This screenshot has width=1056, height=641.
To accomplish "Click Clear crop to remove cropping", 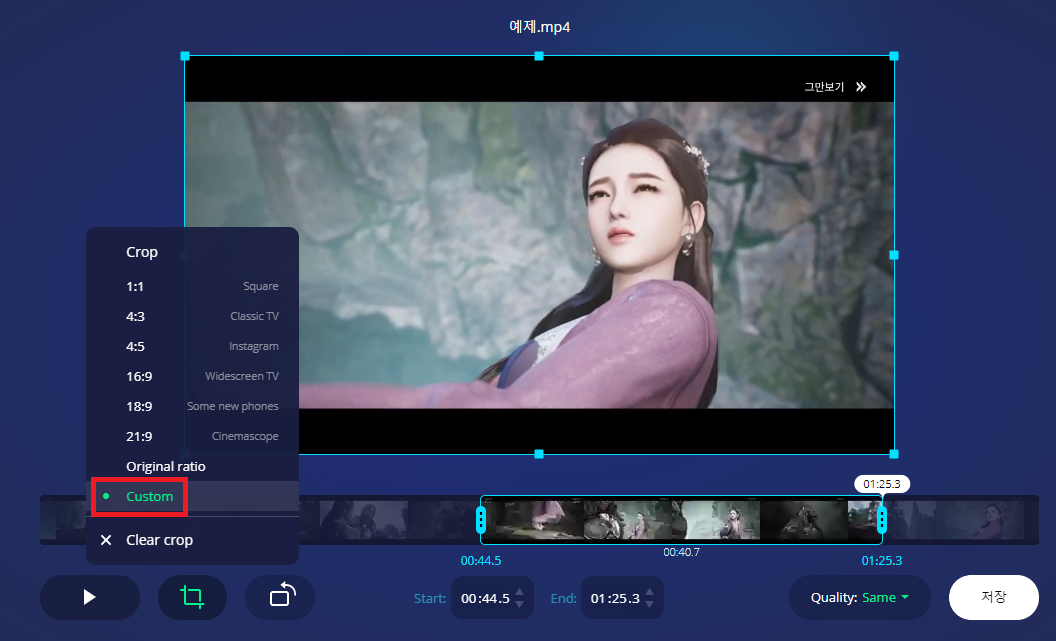I will 193,540.
